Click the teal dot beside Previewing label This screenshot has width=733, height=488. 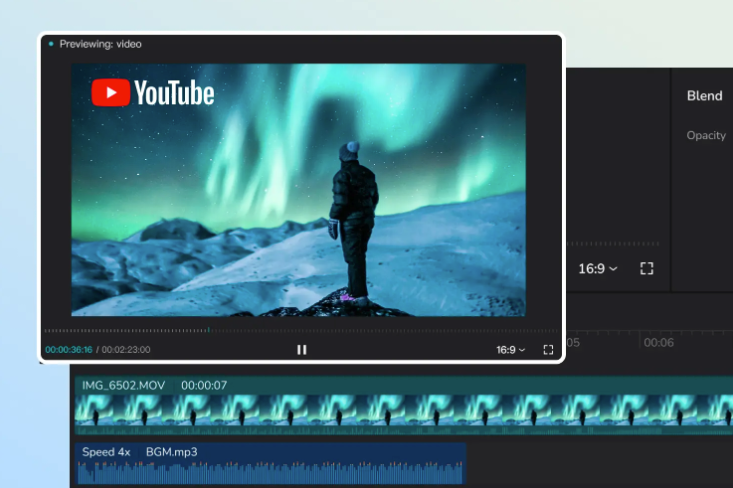[x=51, y=44]
